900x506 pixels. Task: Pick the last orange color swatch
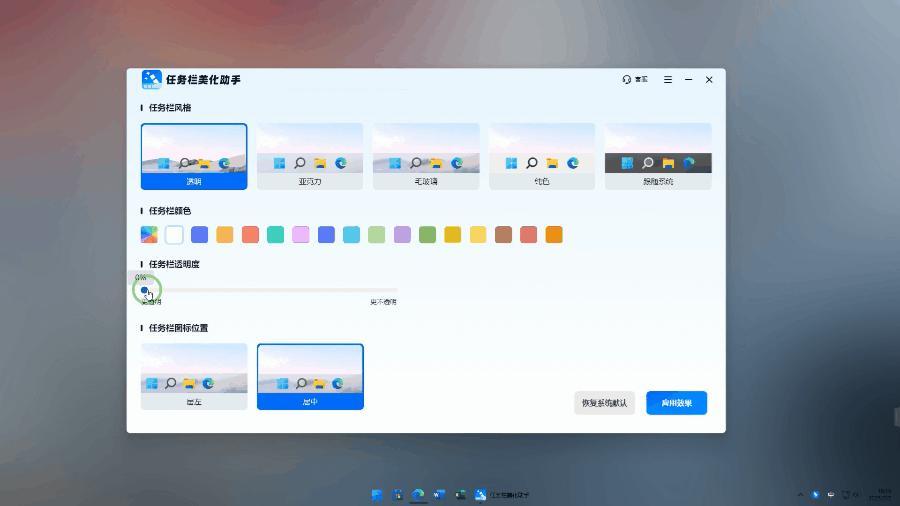click(x=554, y=235)
